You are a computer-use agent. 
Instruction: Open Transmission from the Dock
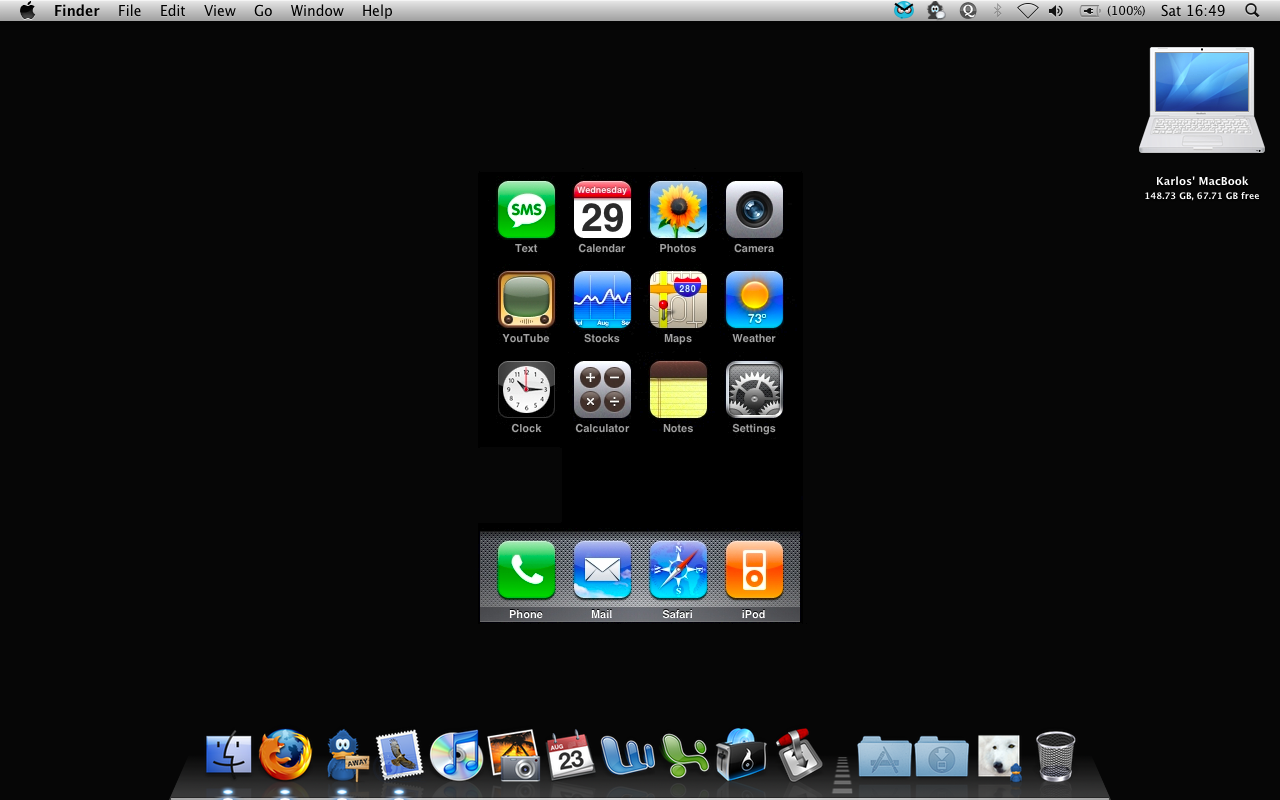(x=799, y=755)
